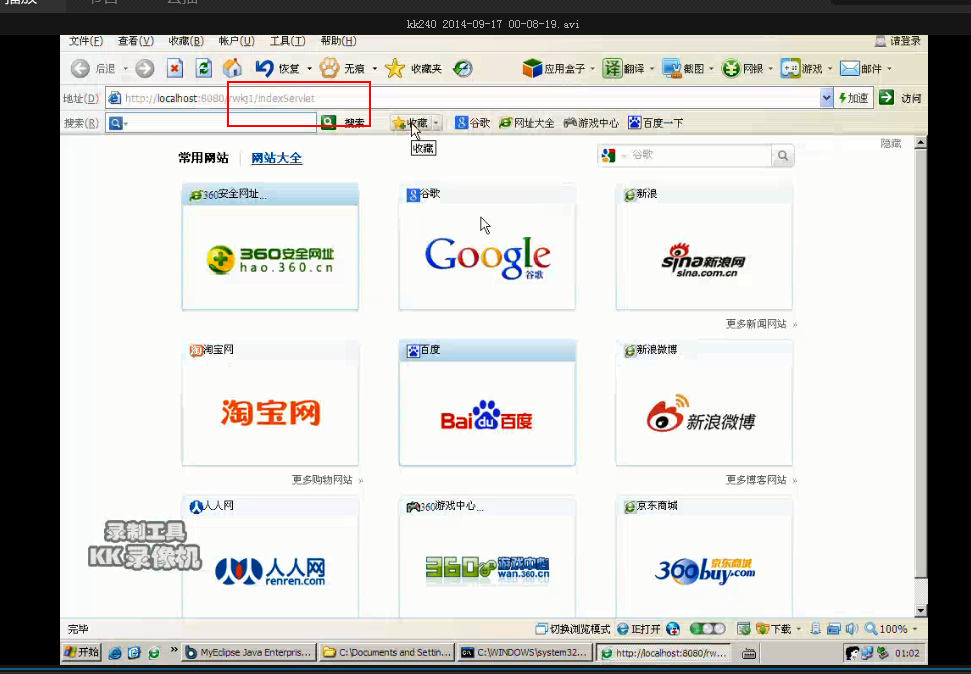
Task: Open 收藏夹 favorites star in toolbar
Action: (394, 68)
